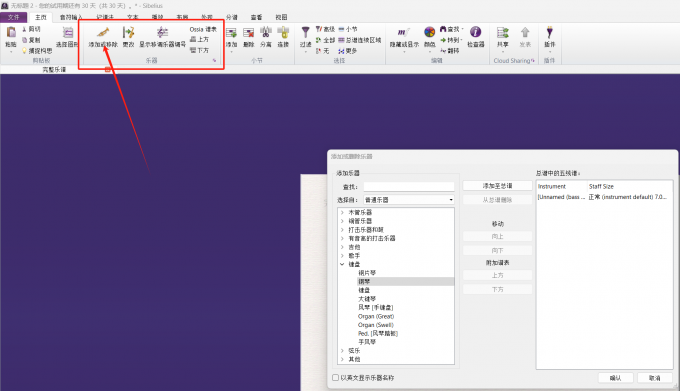Click the 向下 move down button
Image resolution: width=680 pixels, height=391 pixels.
click(x=497, y=251)
